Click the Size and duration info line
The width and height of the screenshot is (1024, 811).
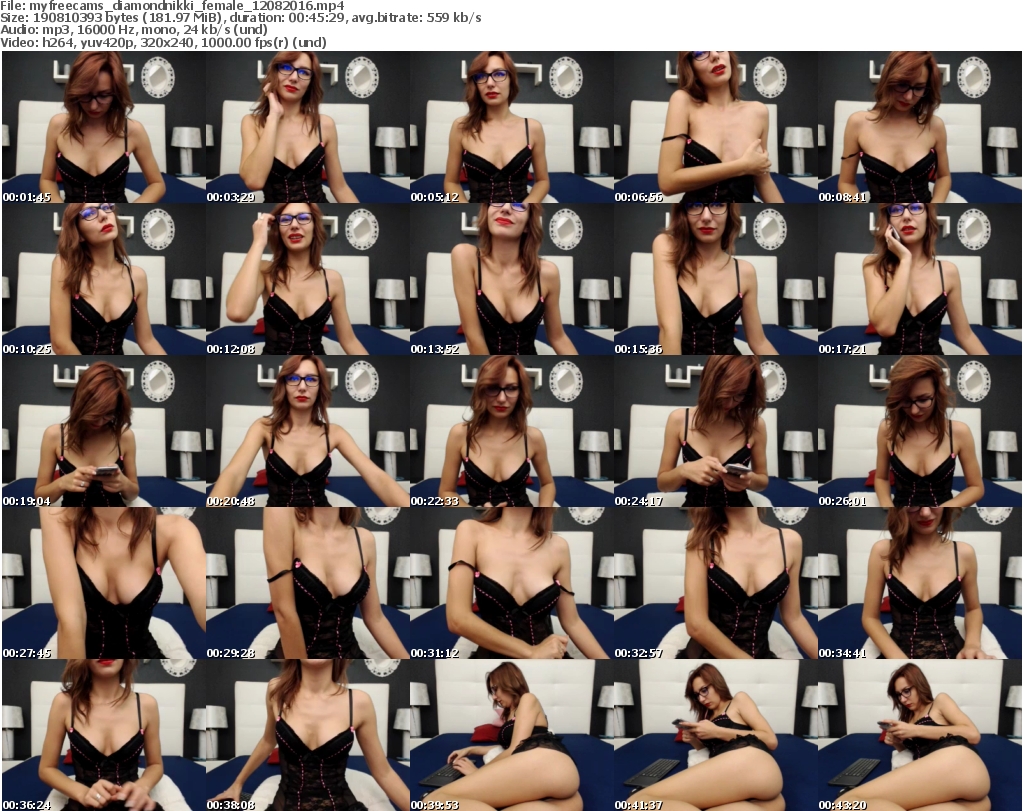[x=241, y=18]
